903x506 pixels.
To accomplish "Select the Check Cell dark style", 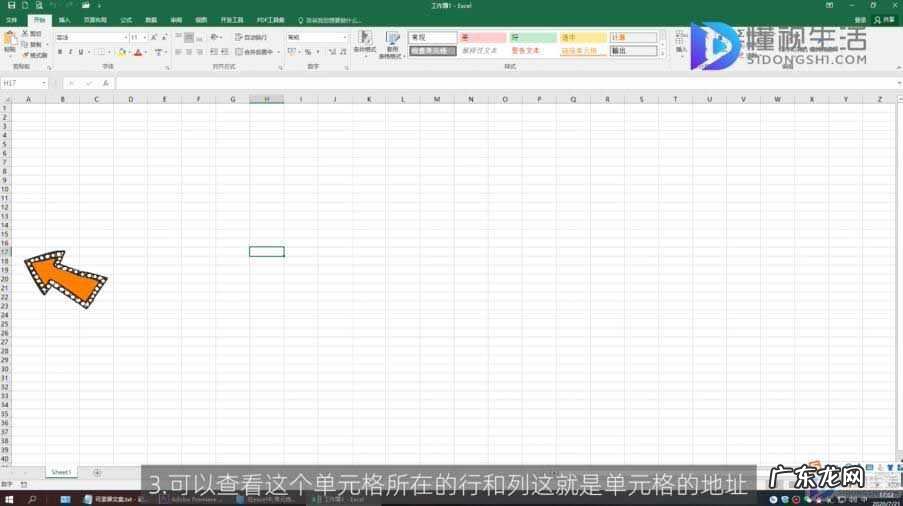I will pyautogui.click(x=432, y=51).
